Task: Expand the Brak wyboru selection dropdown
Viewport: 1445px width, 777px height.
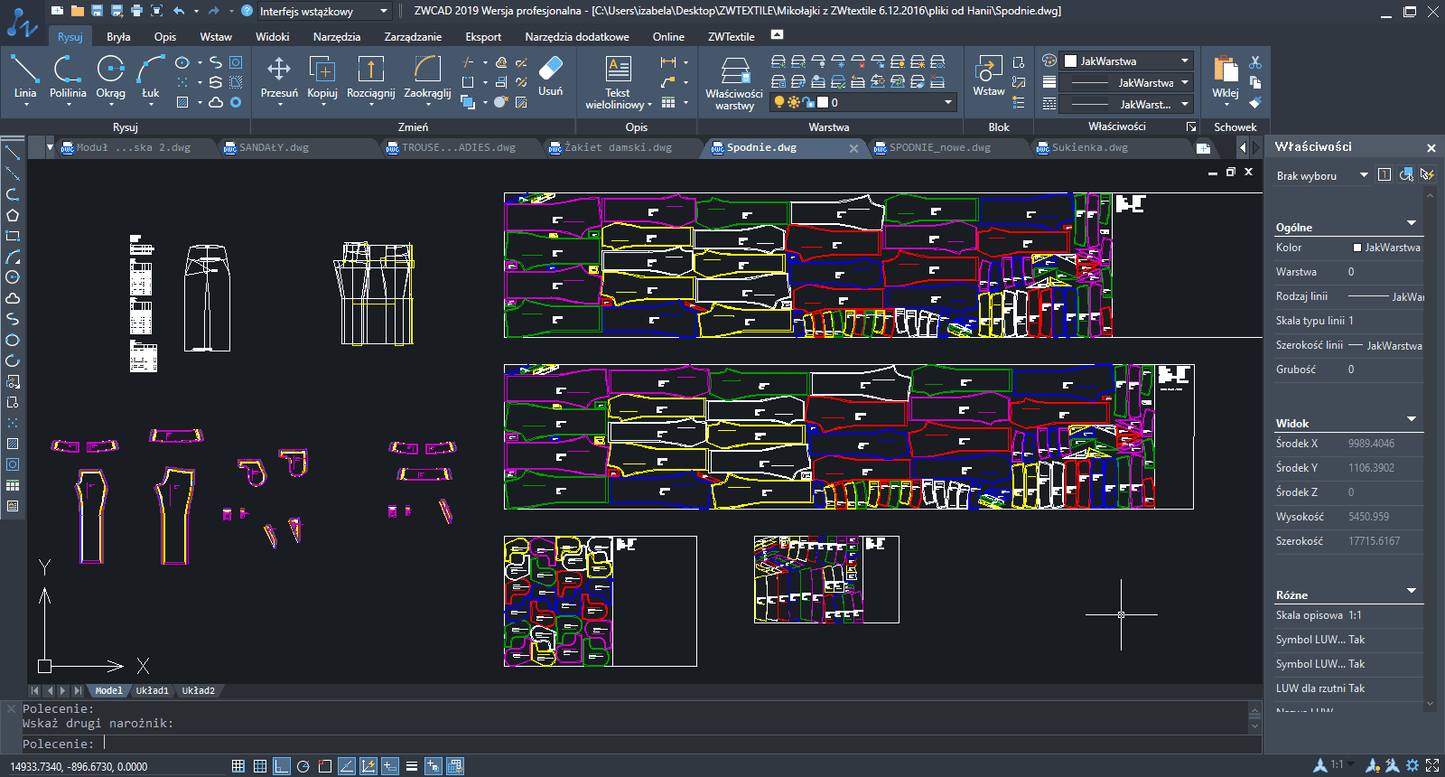Action: click(1322, 175)
